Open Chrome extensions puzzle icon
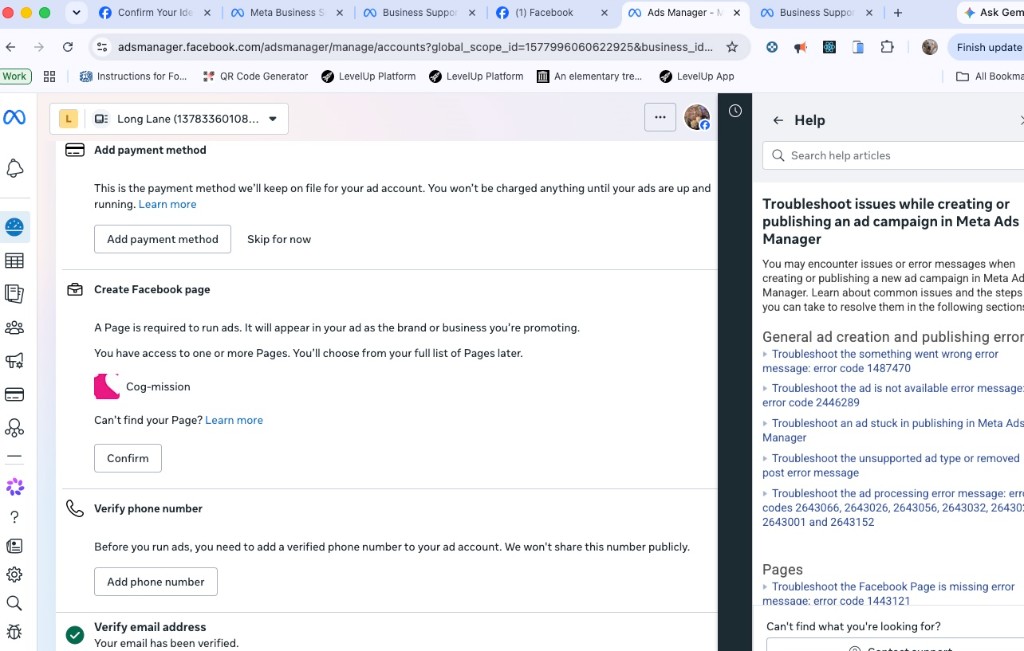Viewport: 1024px width, 651px height. pyautogui.click(x=887, y=47)
